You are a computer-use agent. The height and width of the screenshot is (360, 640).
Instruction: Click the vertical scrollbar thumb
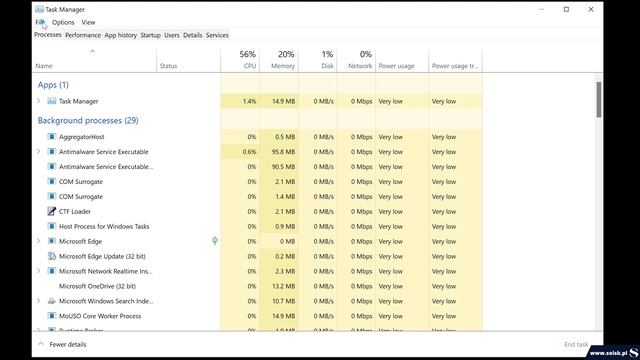(x=599, y=100)
